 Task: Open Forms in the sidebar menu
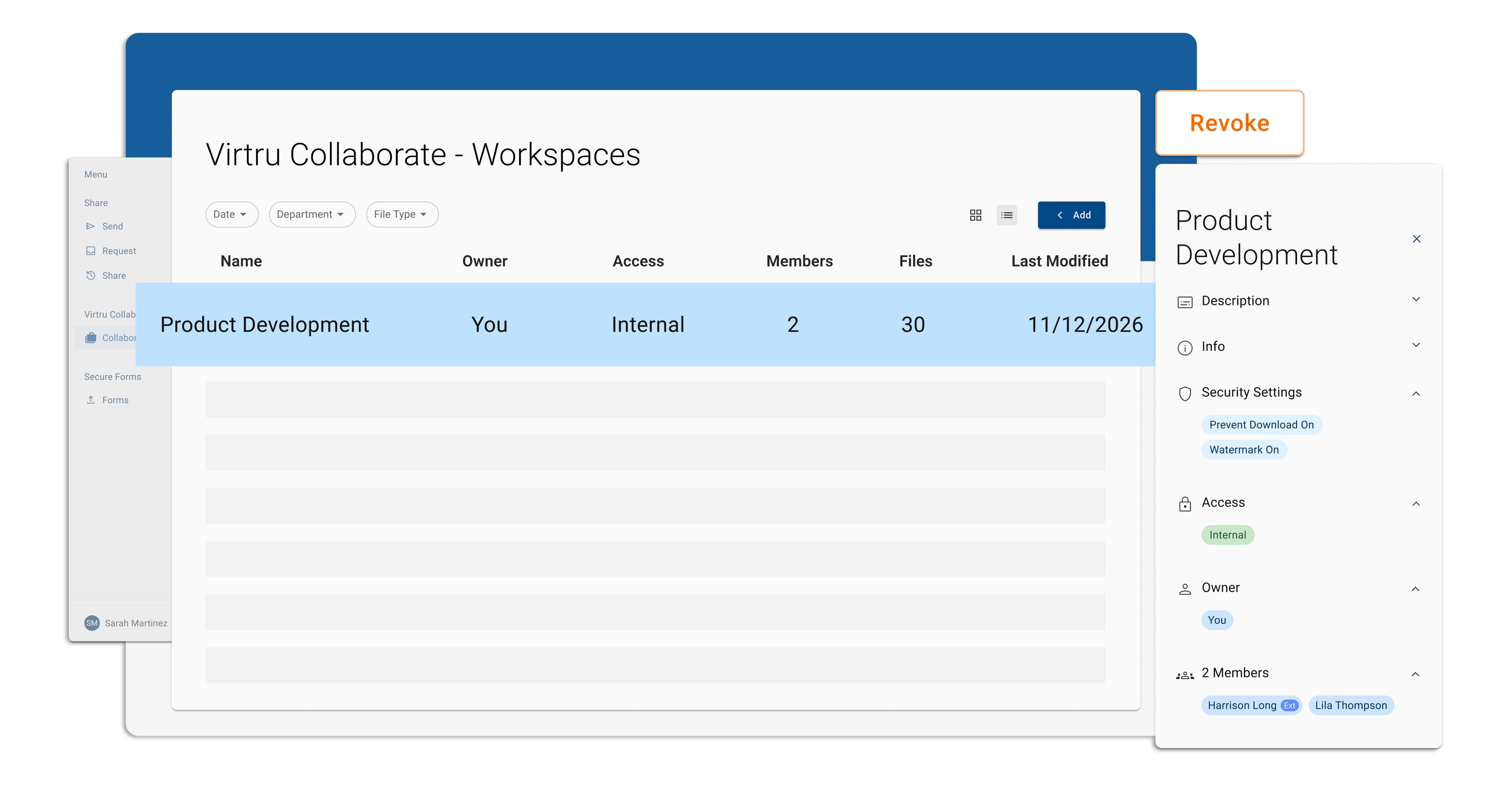tap(115, 400)
